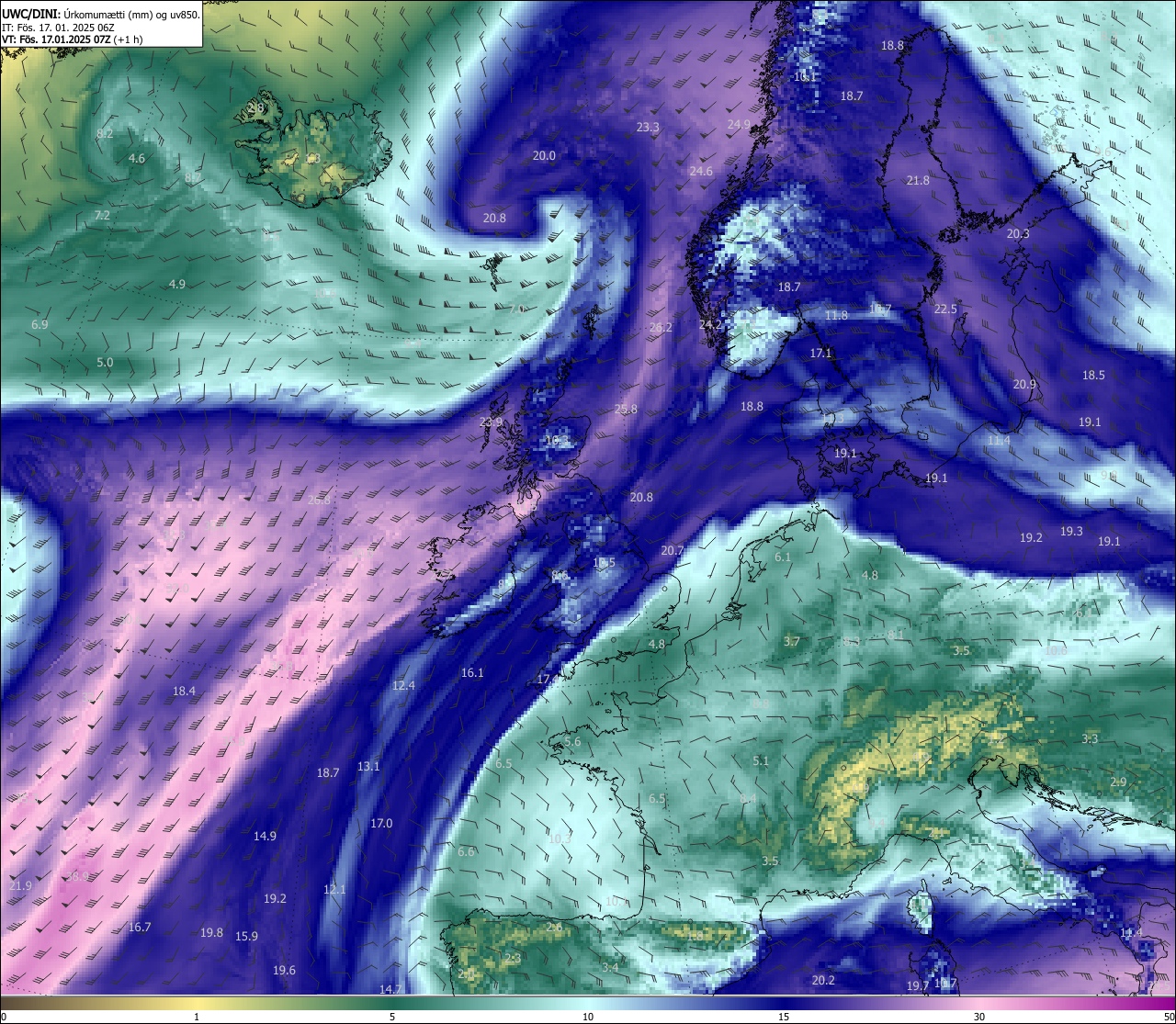The image size is (1176, 1024).
Task: Click the map value 21.9
Action: 20,886
